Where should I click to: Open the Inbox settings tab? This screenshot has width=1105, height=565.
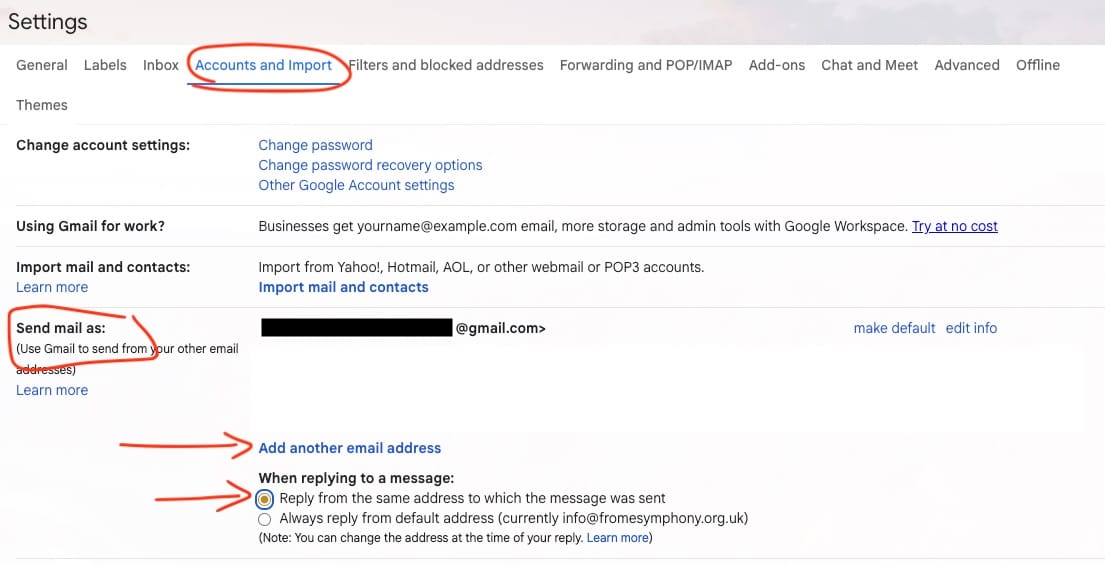click(160, 65)
